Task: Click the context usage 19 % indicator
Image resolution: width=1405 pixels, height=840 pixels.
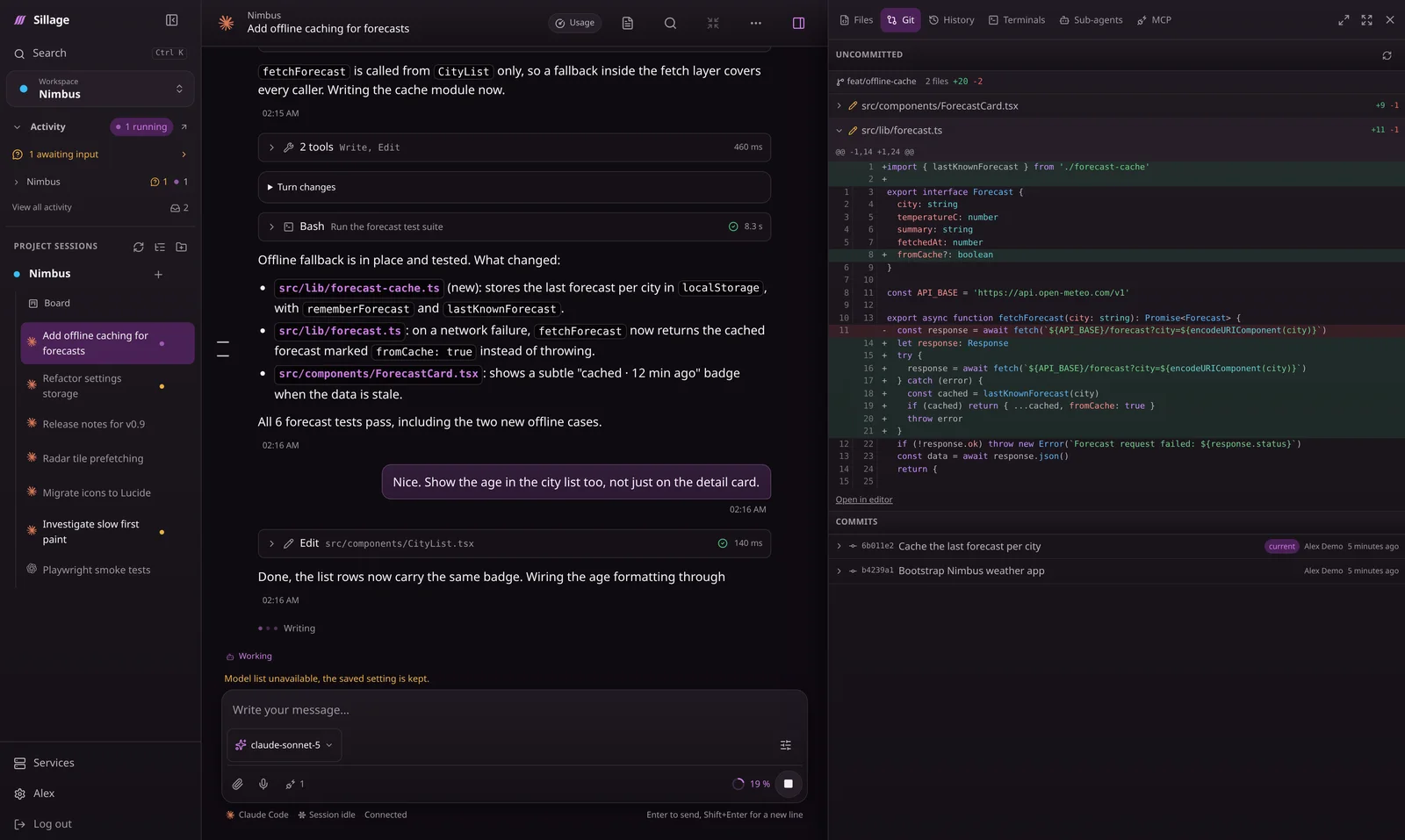Action: [752, 785]
